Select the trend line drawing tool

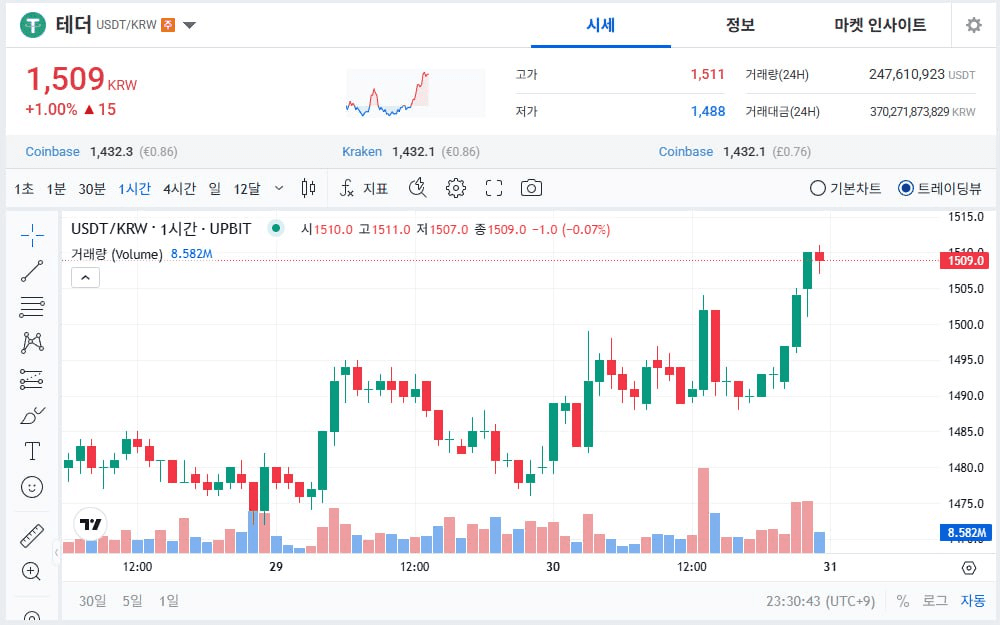tap(32, 271)
